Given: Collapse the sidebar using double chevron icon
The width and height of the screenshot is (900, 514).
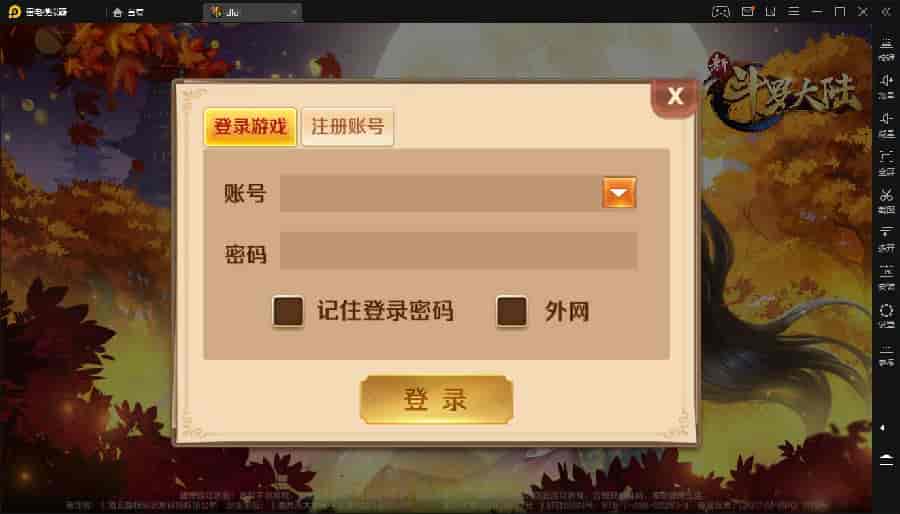Looking at the screenshot, I should [886, 11].
